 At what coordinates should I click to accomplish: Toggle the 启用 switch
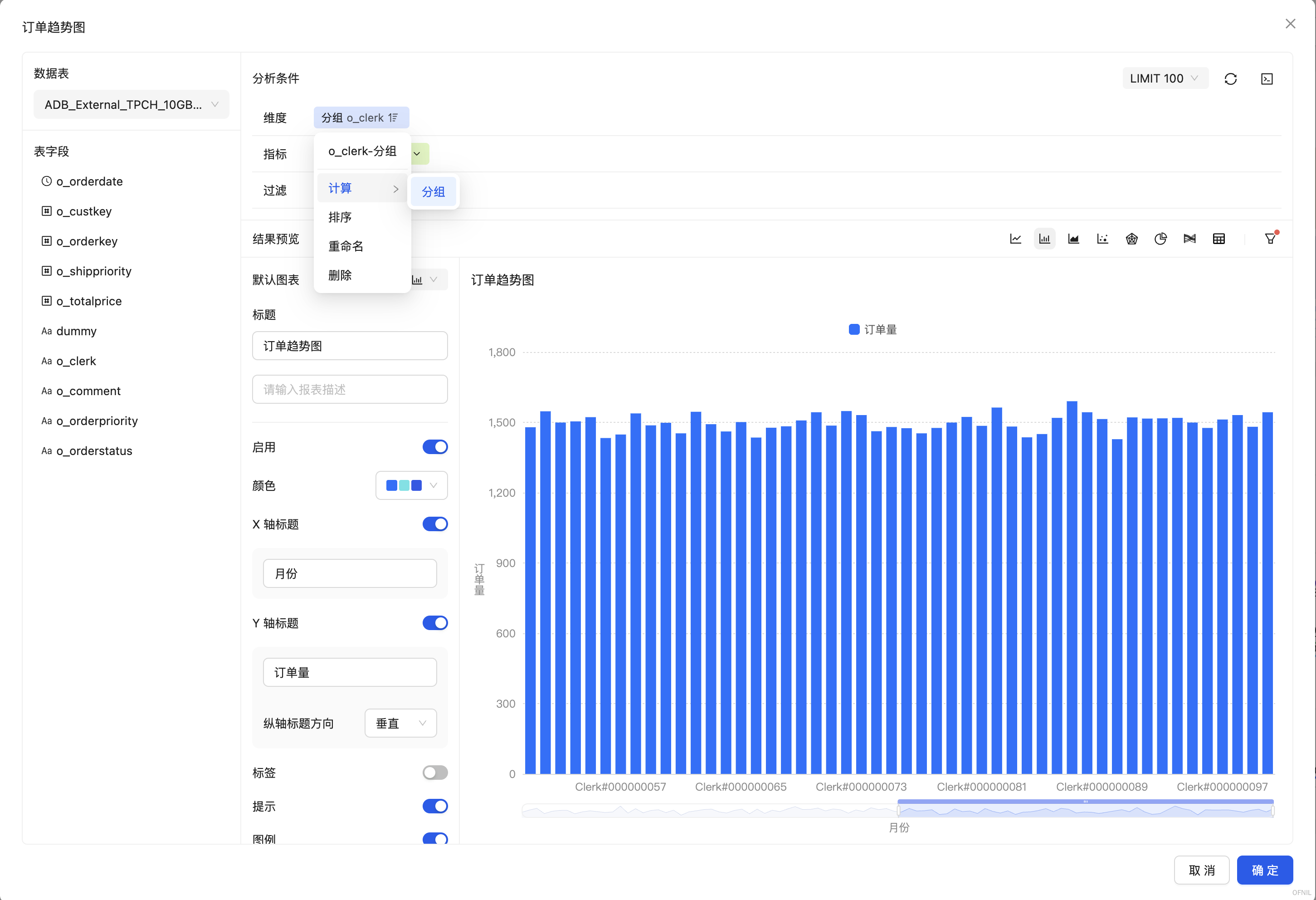coord(435,447)
